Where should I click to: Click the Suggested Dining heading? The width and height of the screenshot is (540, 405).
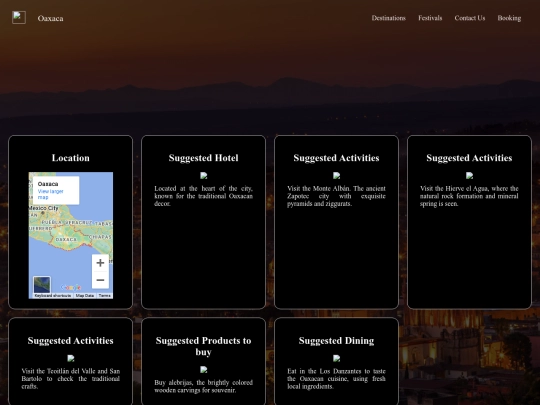click(x=336, y=341)
